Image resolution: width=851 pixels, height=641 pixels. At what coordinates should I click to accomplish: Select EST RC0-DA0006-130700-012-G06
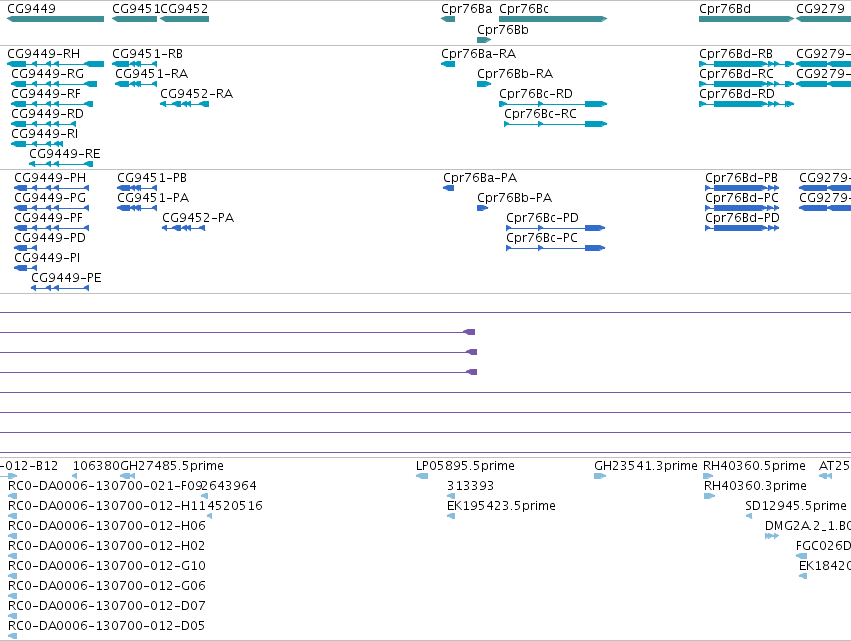(x=107, y=586)
